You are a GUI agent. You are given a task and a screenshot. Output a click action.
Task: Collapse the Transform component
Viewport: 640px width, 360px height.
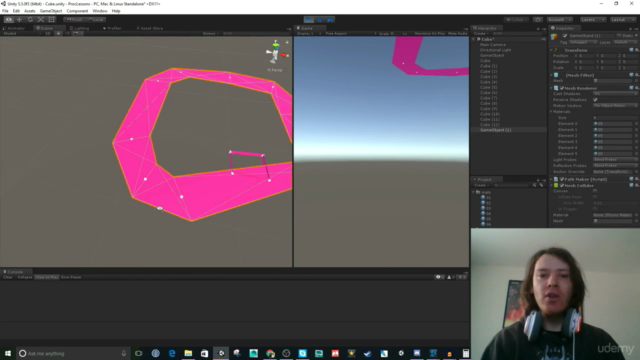pyautogui.click(x=551, y=50)
